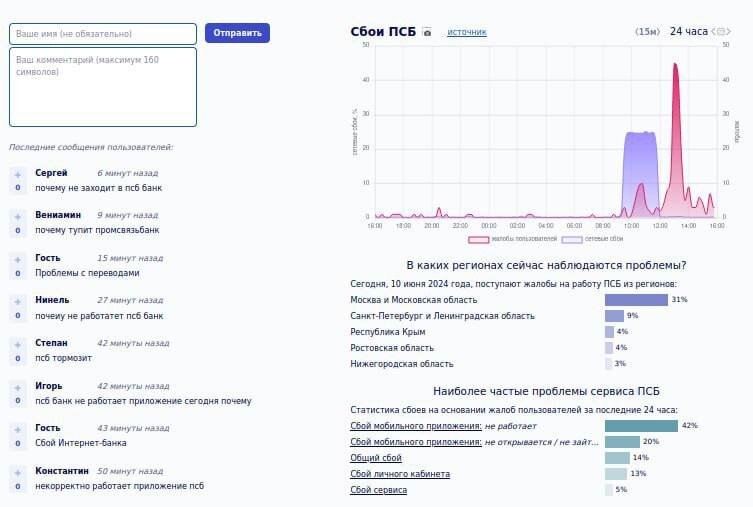
Task: Open Сбой личного кабинета link
Action: tap(400, 474)
